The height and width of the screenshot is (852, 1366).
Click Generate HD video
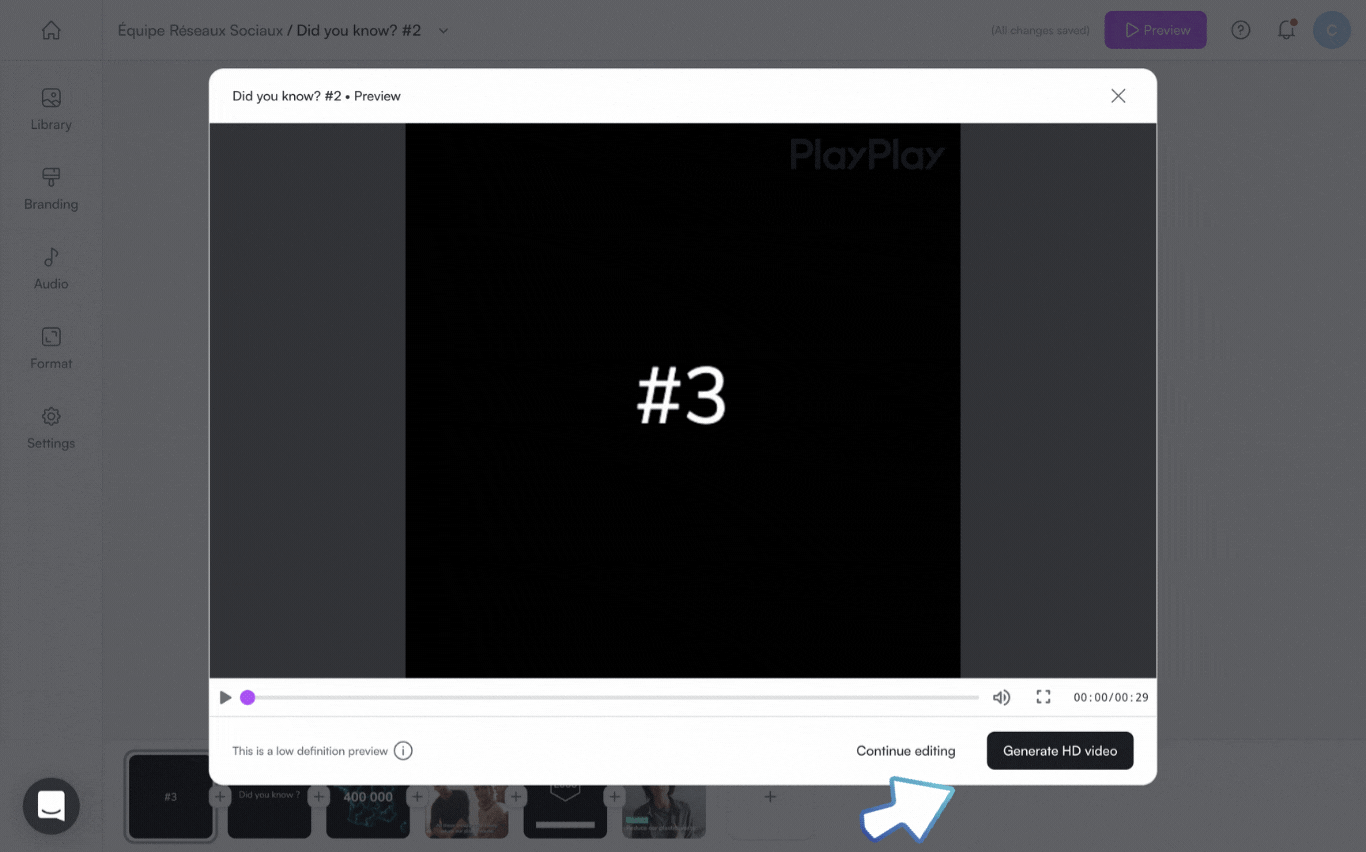click(1060, 751)
